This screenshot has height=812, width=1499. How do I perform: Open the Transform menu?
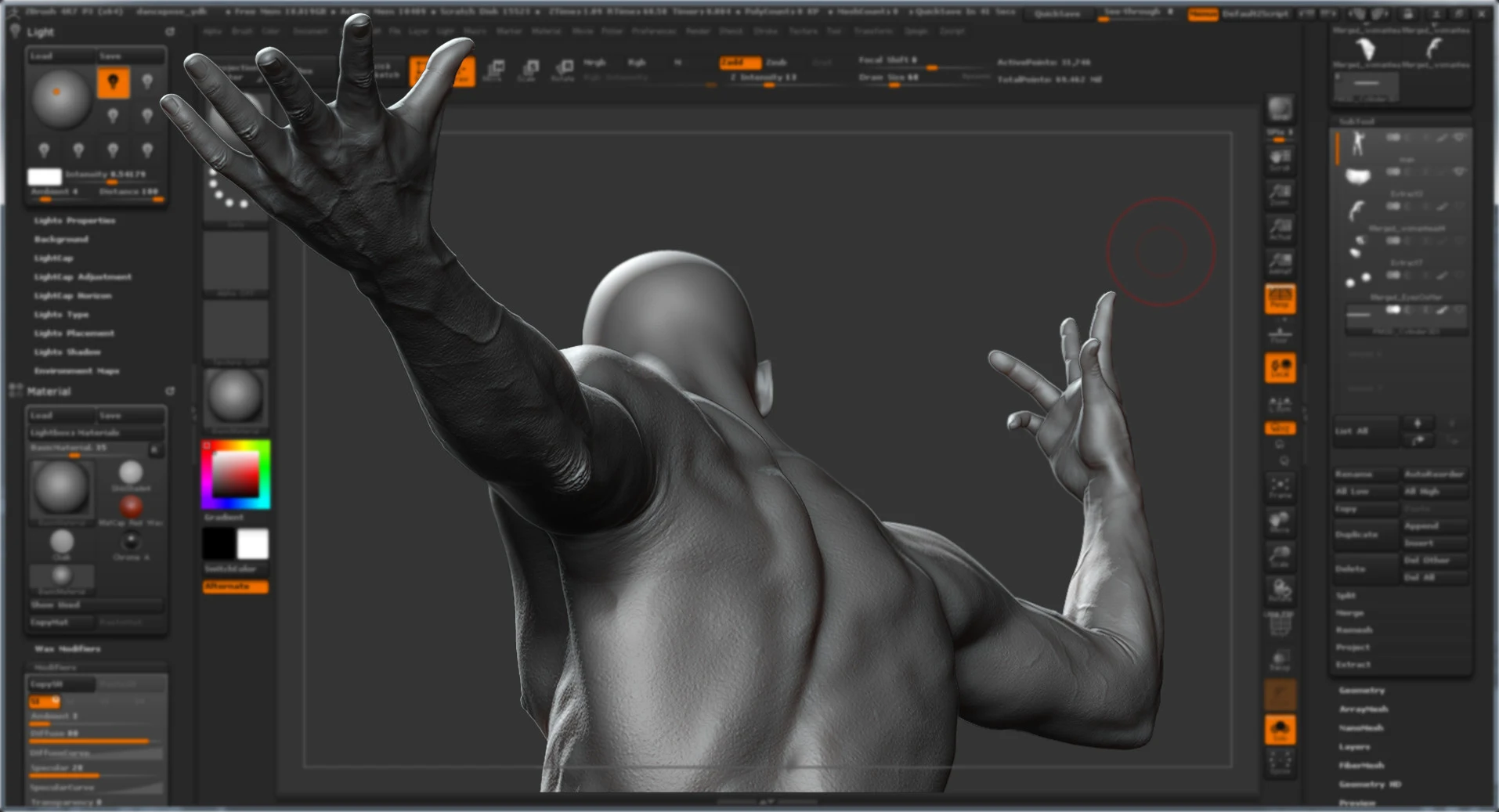873,31
